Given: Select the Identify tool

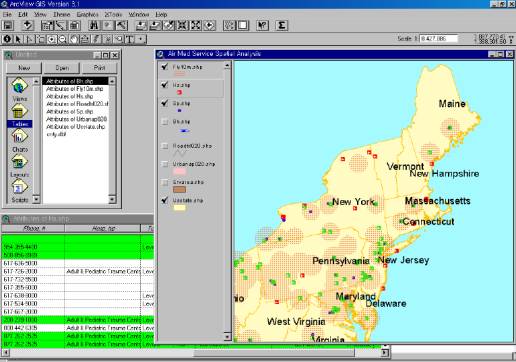Looking at the screenshot, I should [7, 39].
